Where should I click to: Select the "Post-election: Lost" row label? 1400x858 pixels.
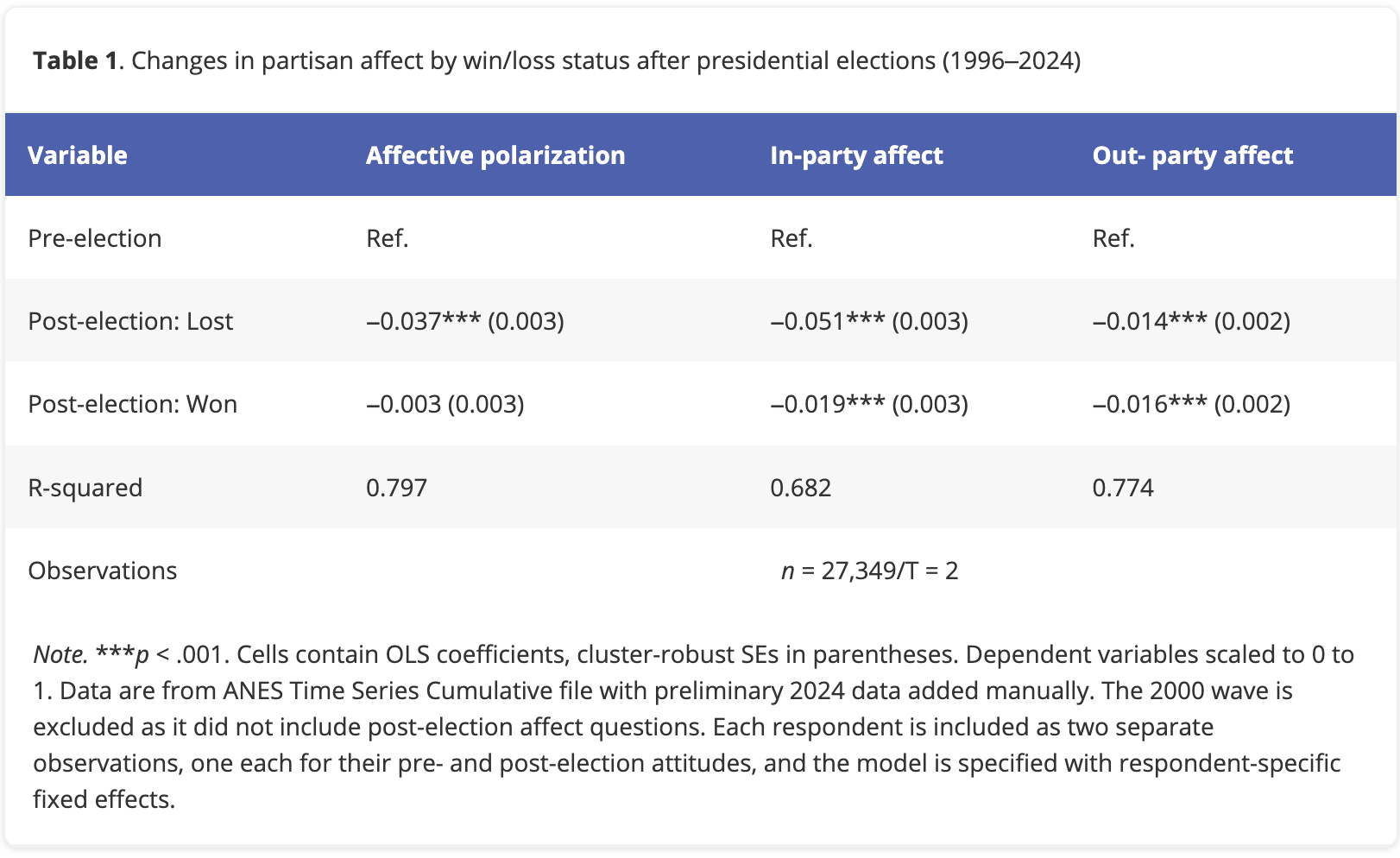coord(130,321)
